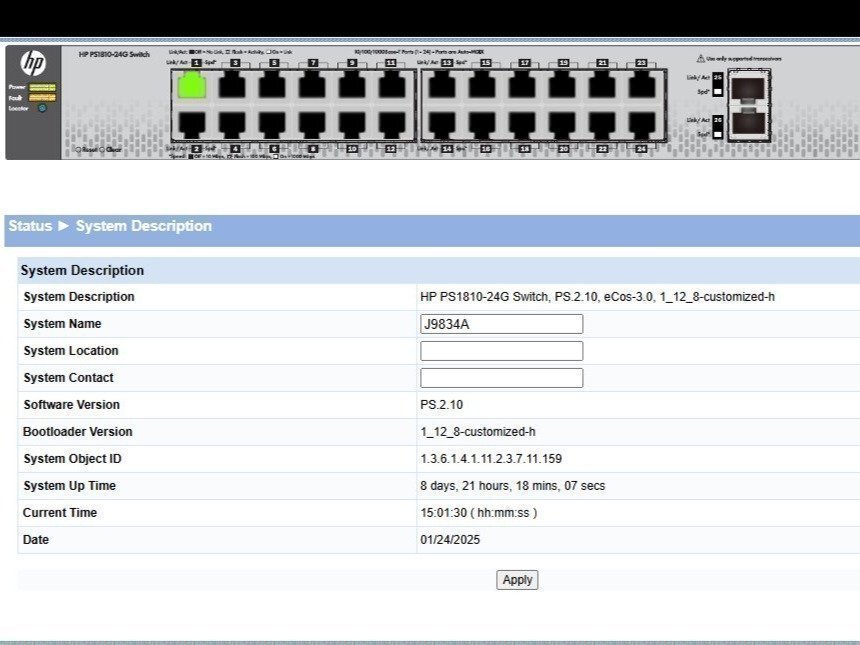Click the System Description breadcrumb title
This screenshot has width=860, height=645.
(144, 226)
